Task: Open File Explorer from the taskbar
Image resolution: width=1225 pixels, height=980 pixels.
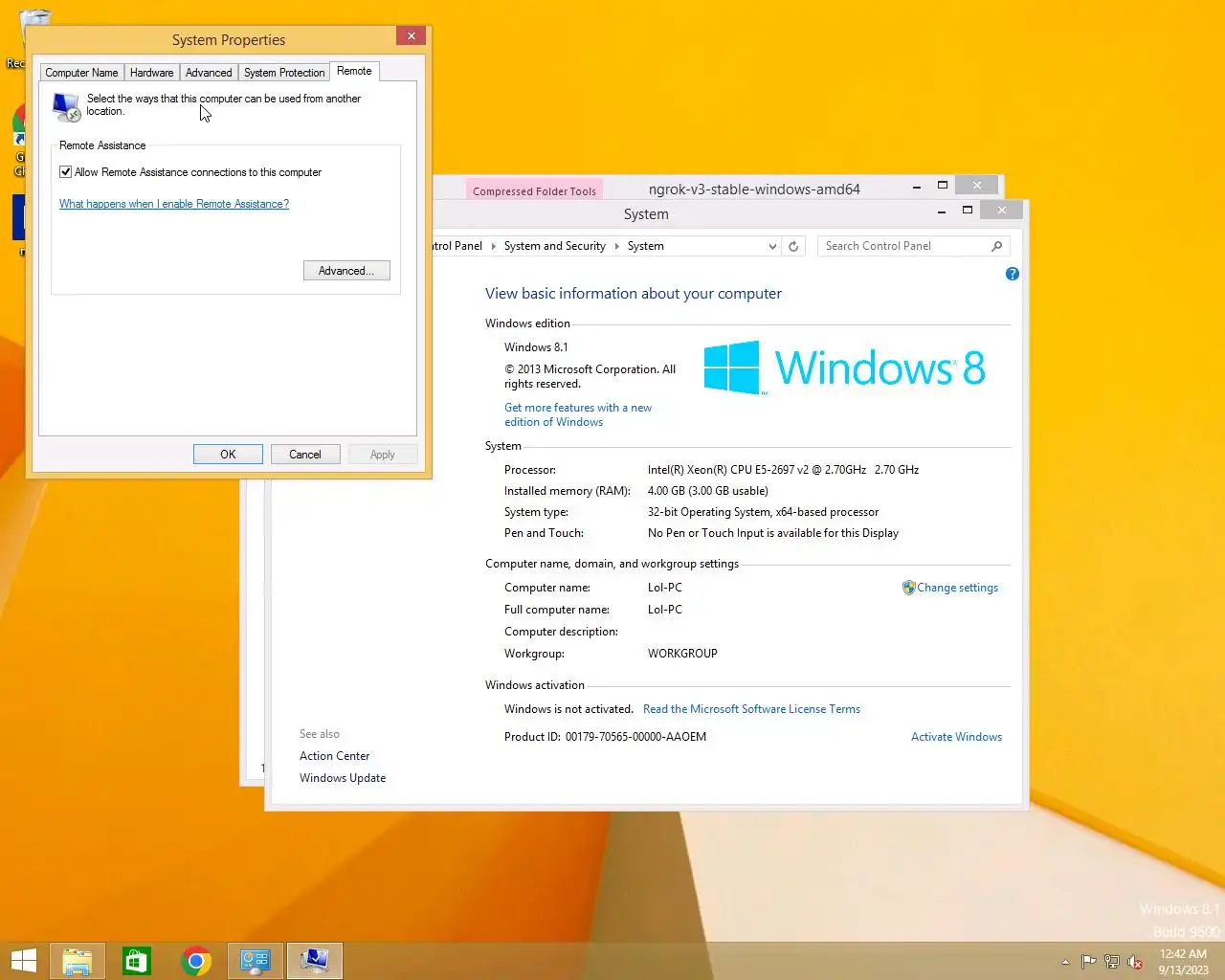Action: pos(78,961)
